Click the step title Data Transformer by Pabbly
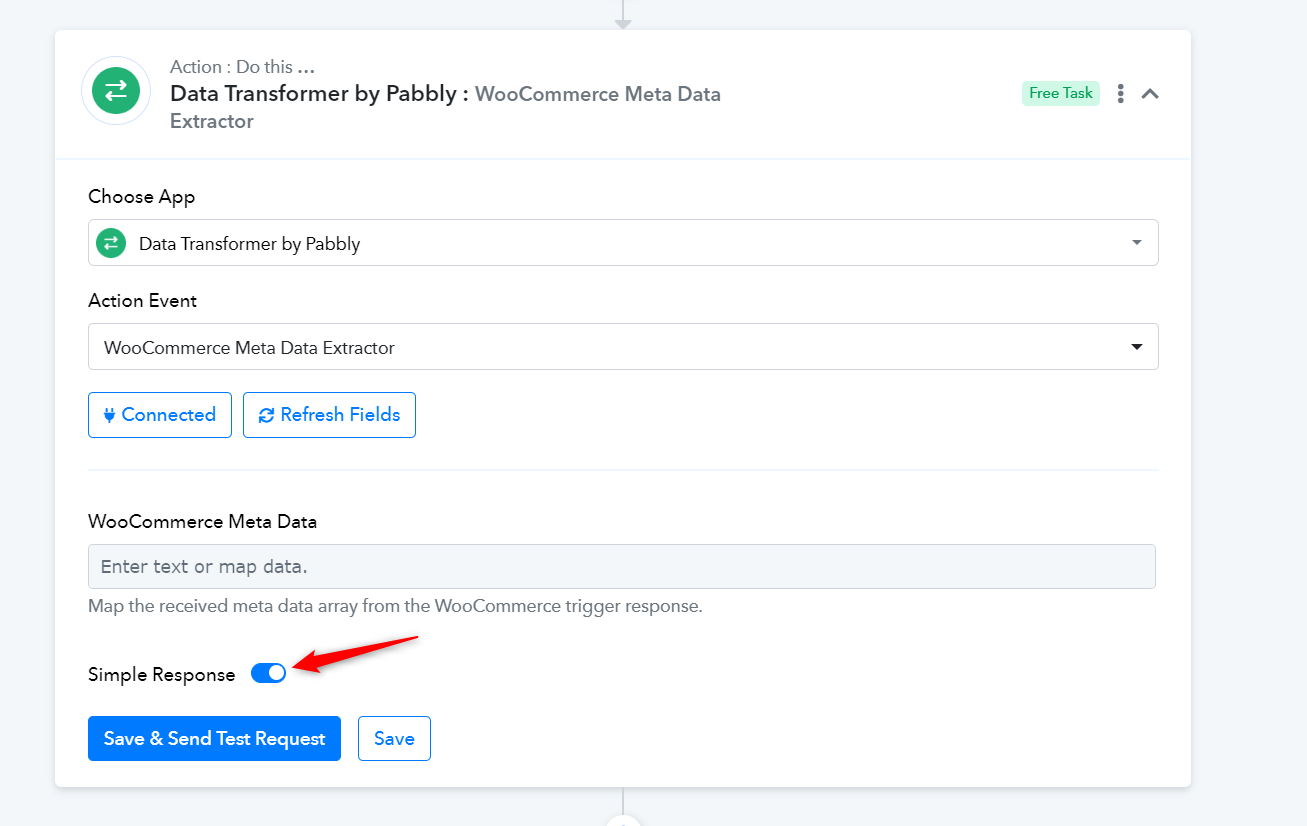Image resolution: width=1307 pixels, height=826 pixels. point(320,94)
